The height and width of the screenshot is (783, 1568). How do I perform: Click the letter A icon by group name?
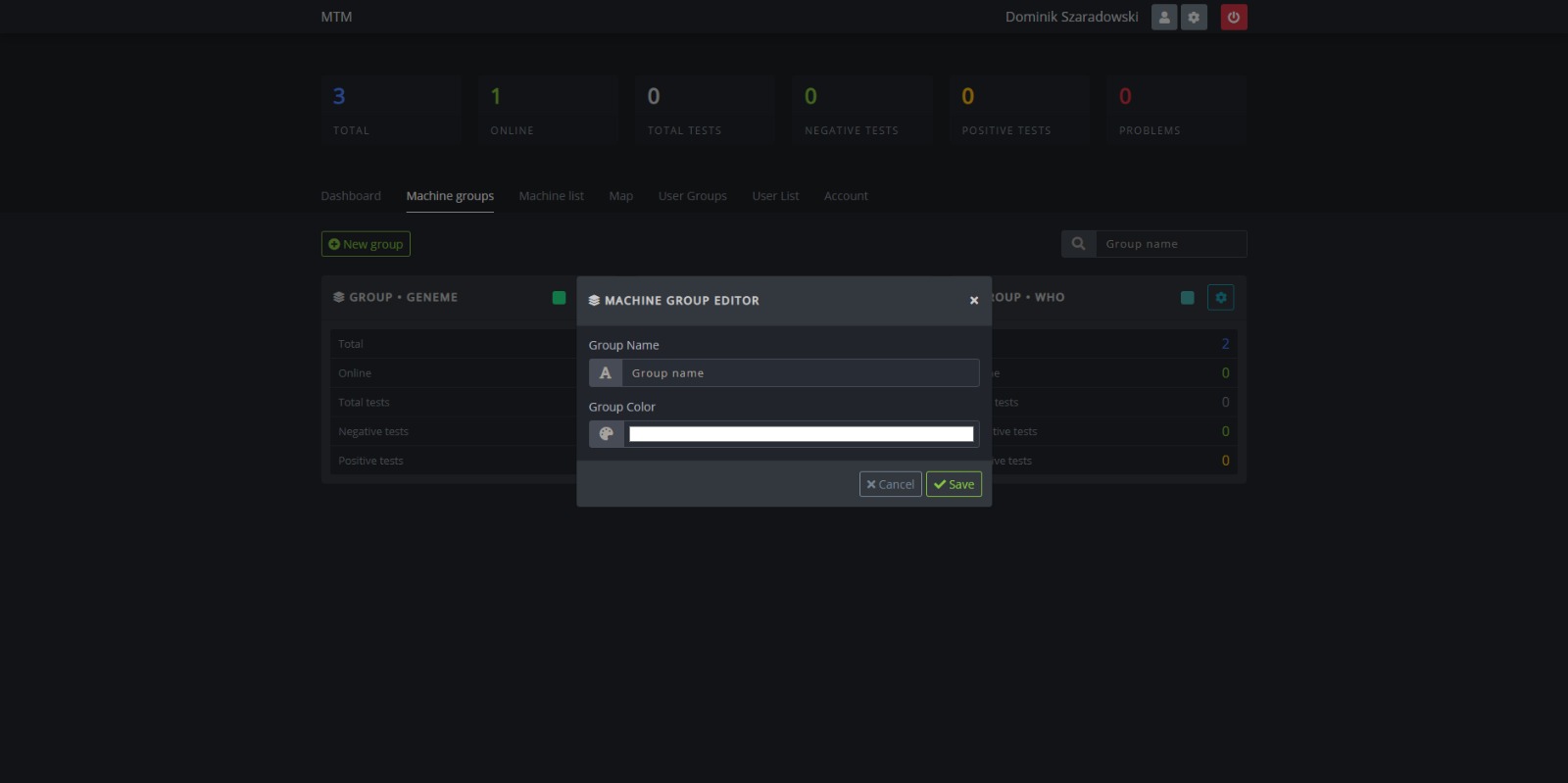(x=606, y=373)
